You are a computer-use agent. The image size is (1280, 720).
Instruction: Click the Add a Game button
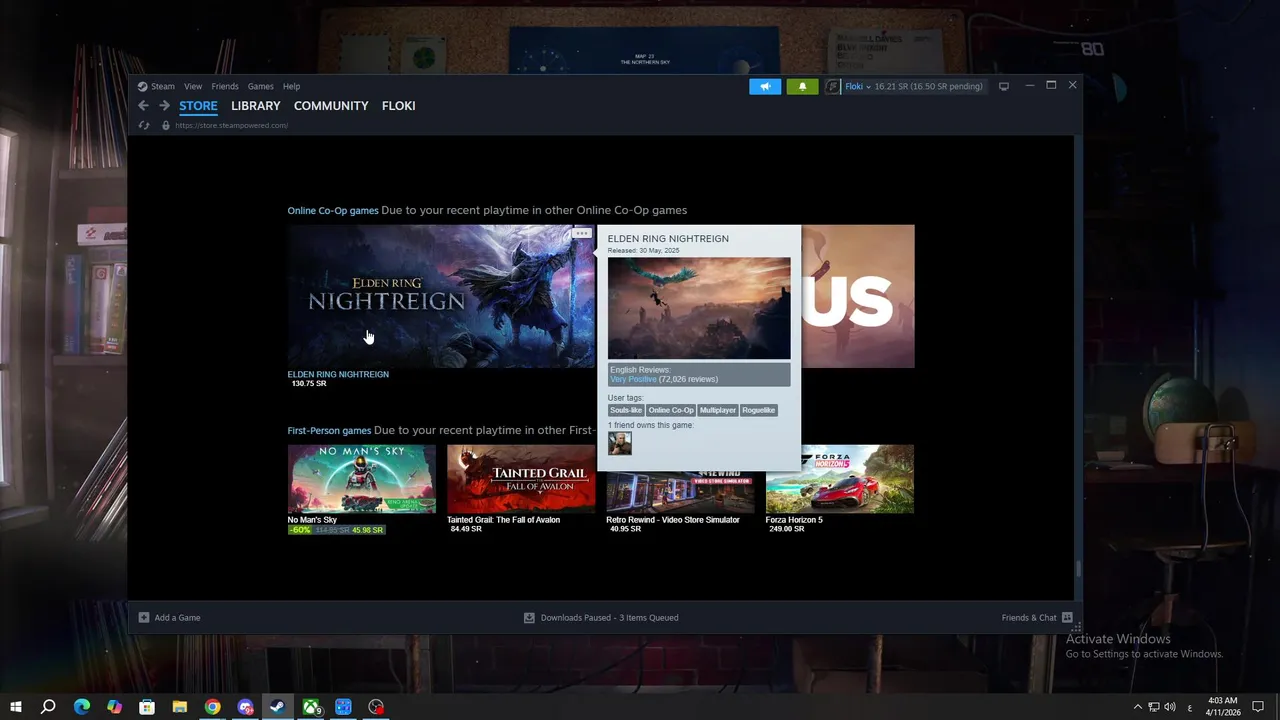pos(170,618)
